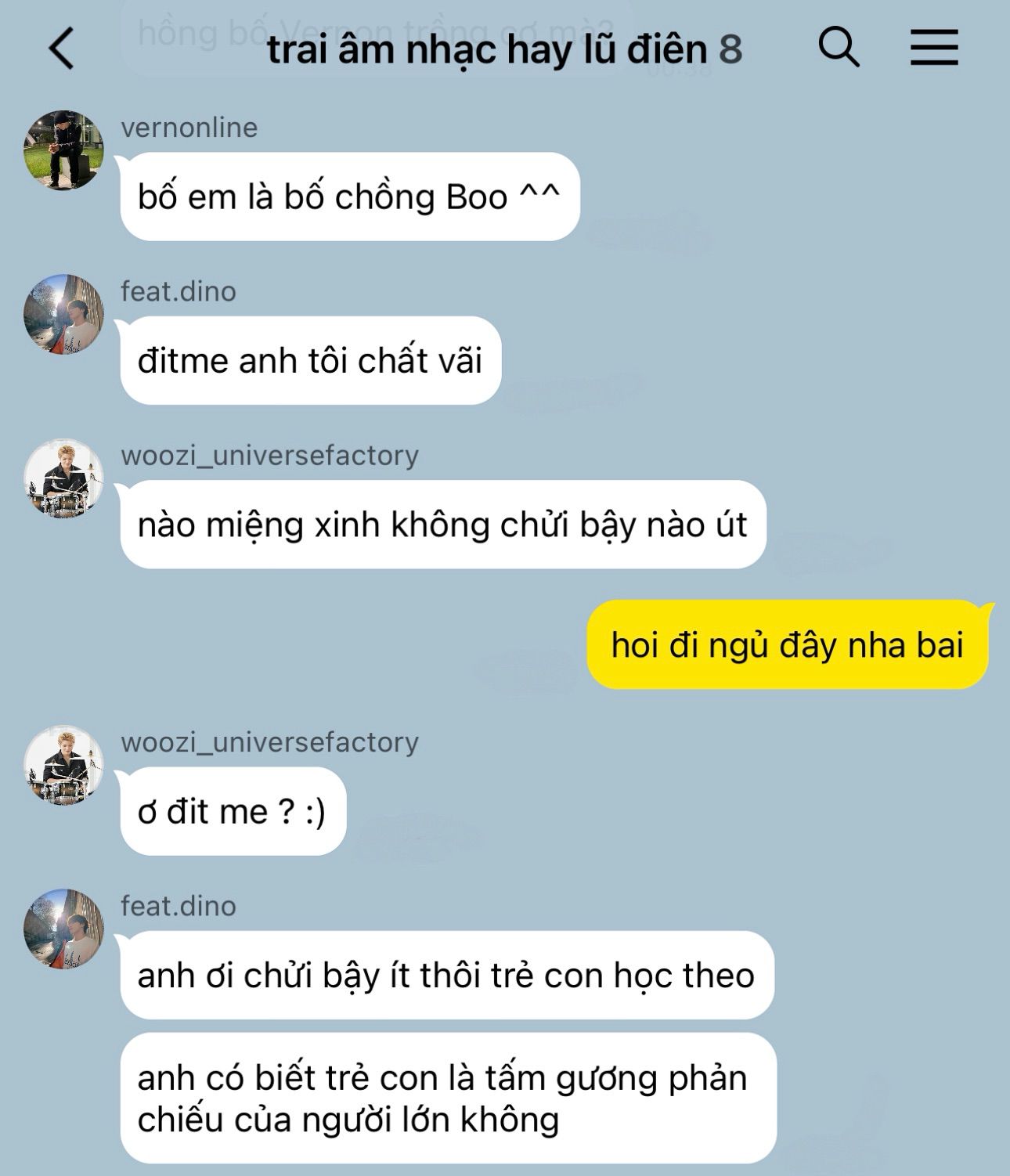Open search with the magnifier icon

click(839, 46)
